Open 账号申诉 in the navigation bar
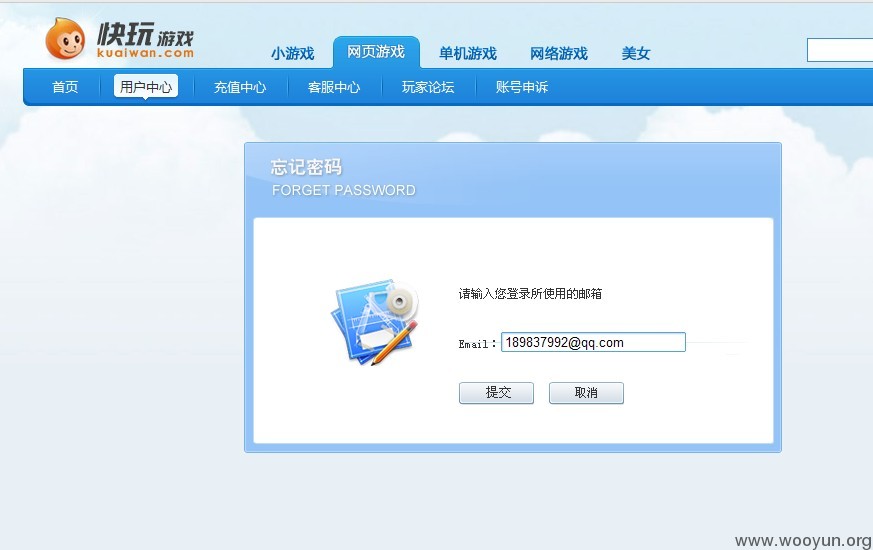The height and width of the screenshot is (550, 873). pyautogui.click(x=522, y=87)
